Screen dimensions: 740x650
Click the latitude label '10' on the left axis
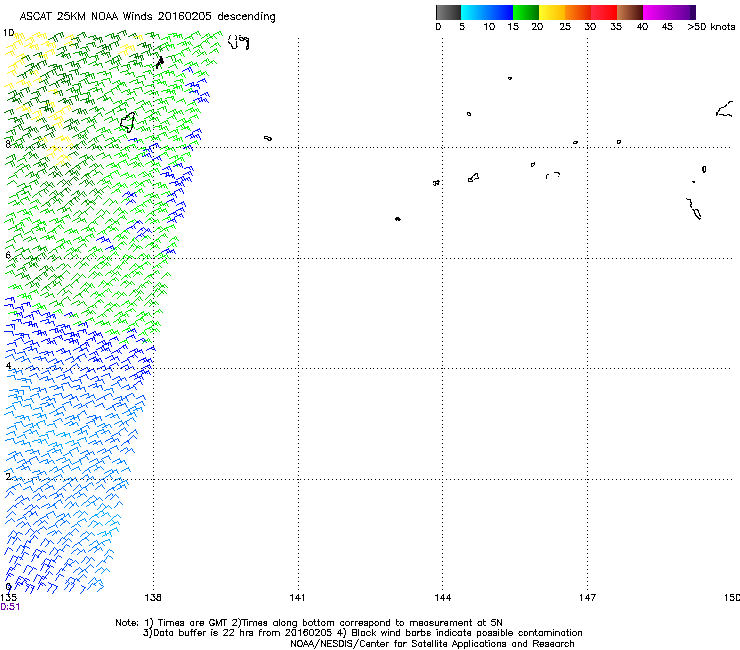[8, 33]
